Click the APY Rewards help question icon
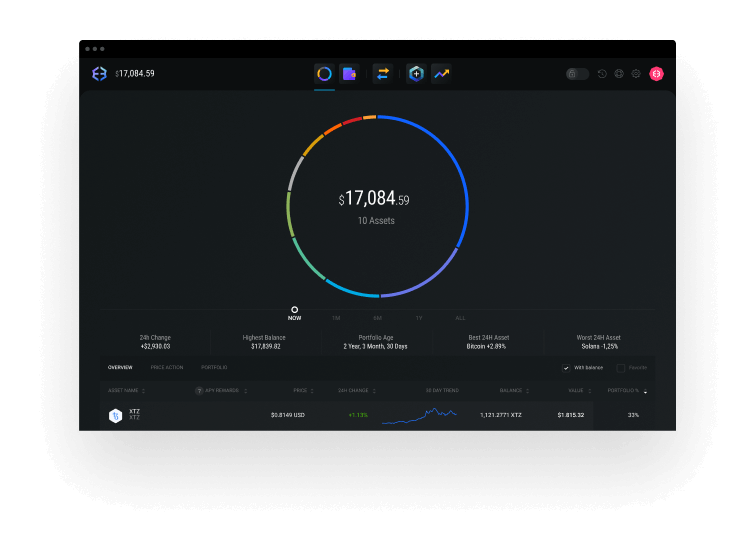Image resolution: width=753 pixels, height=547 pixels. pos(199,391)
